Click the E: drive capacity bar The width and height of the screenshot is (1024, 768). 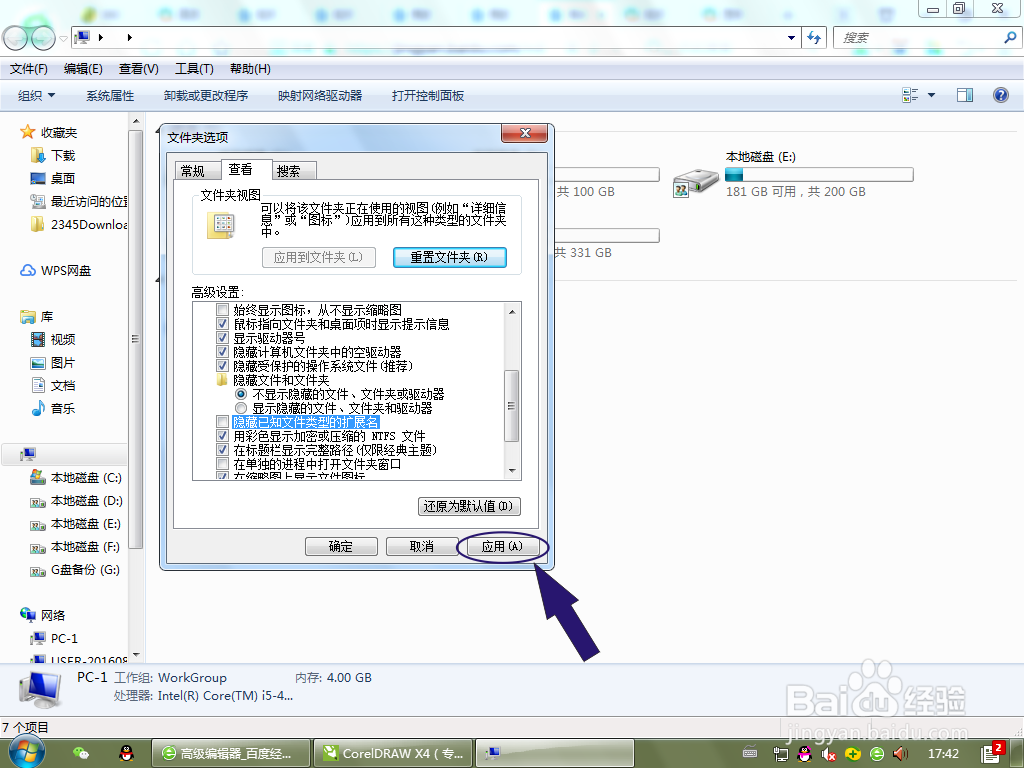coord(818,174)
